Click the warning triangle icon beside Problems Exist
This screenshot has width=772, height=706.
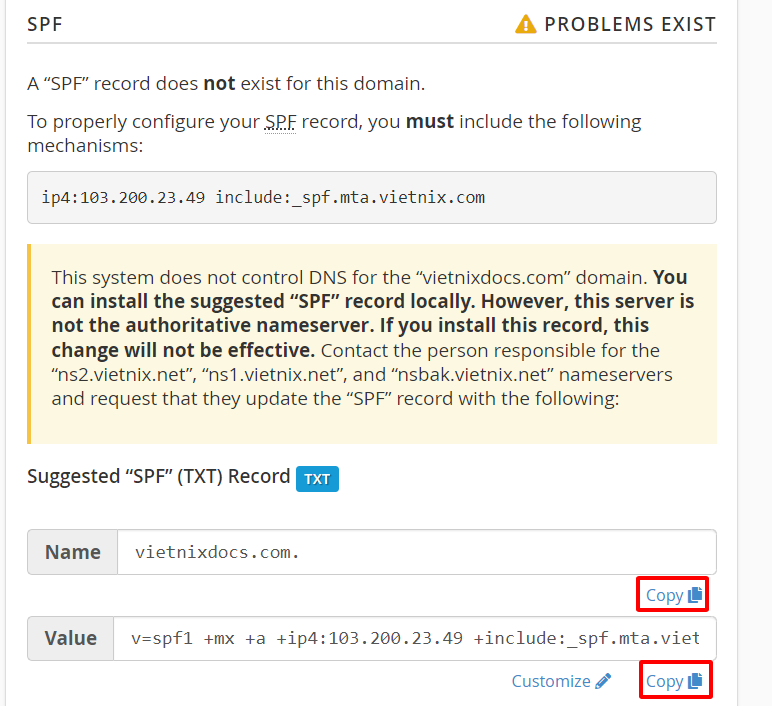[525, 24]
